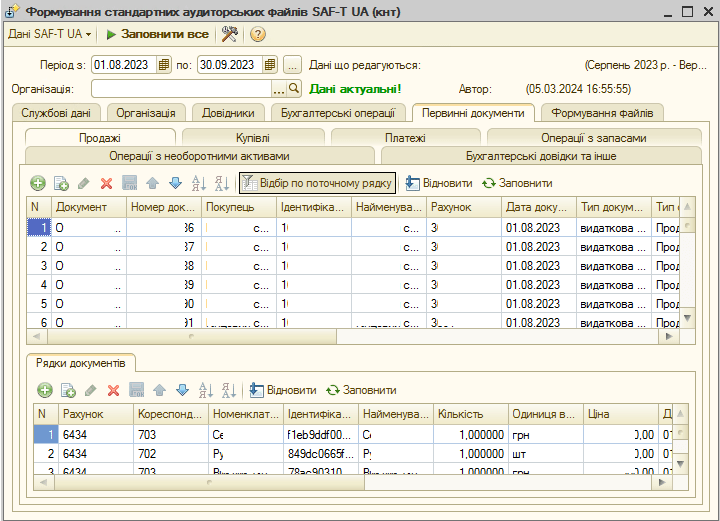
Task: Click the Рахунок header in documents table
Action: click(x=464, y=207)
